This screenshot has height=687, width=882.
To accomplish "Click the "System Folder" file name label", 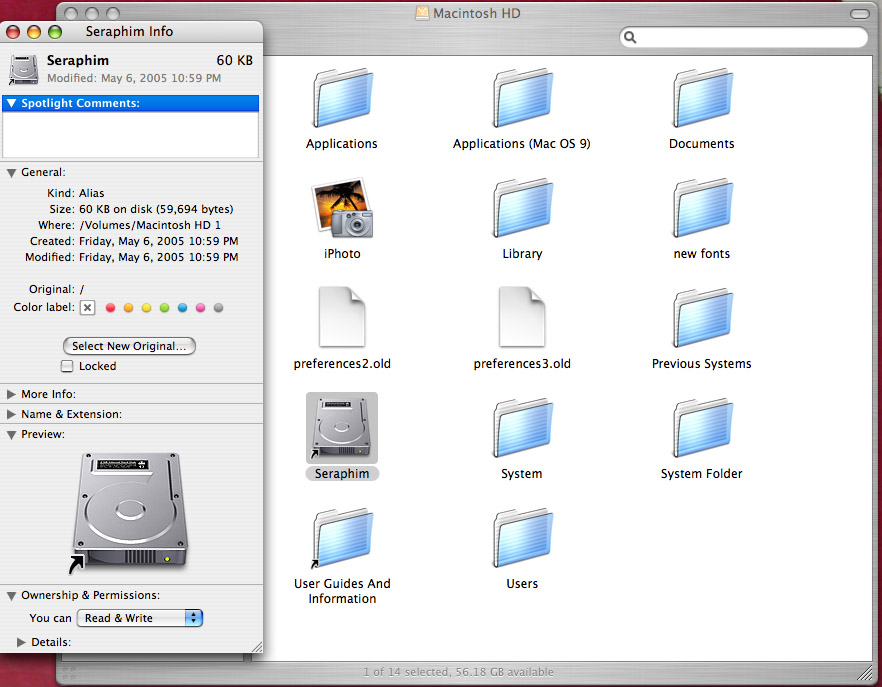I will [x=701, y=474].
